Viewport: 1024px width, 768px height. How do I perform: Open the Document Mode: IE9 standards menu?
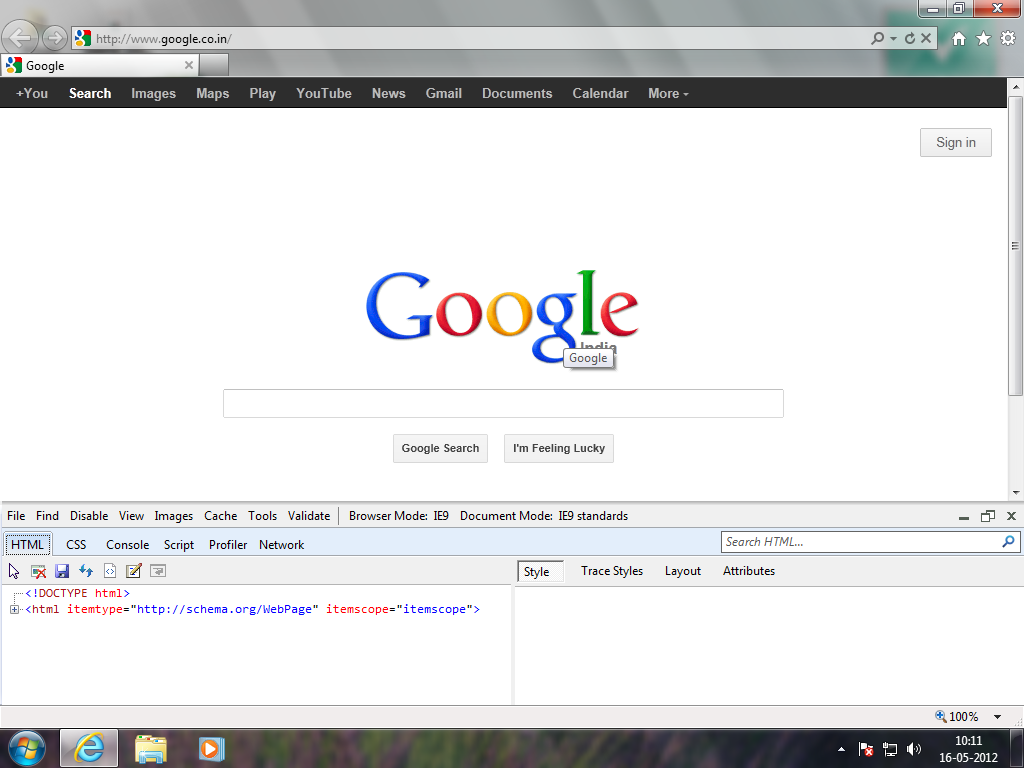click(x=544, y=516)
